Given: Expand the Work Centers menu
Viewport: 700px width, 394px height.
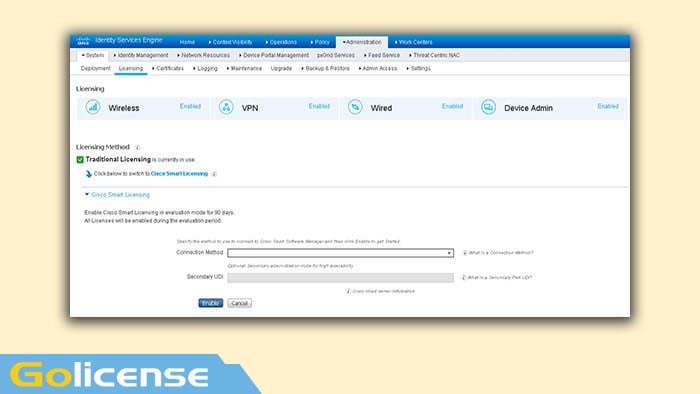Looking at the screenshot, I should (x=413, y=42).
